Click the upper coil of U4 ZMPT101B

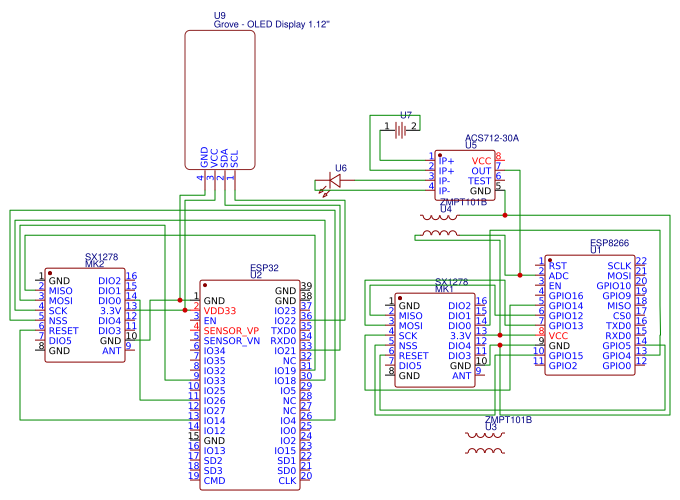point(439,217)
